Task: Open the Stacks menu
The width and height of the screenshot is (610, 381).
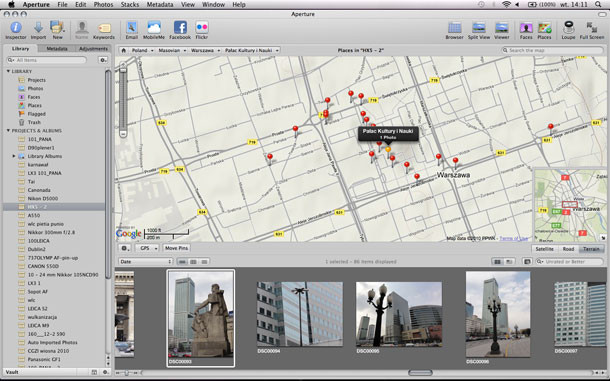Action: [x=130, y=5]
